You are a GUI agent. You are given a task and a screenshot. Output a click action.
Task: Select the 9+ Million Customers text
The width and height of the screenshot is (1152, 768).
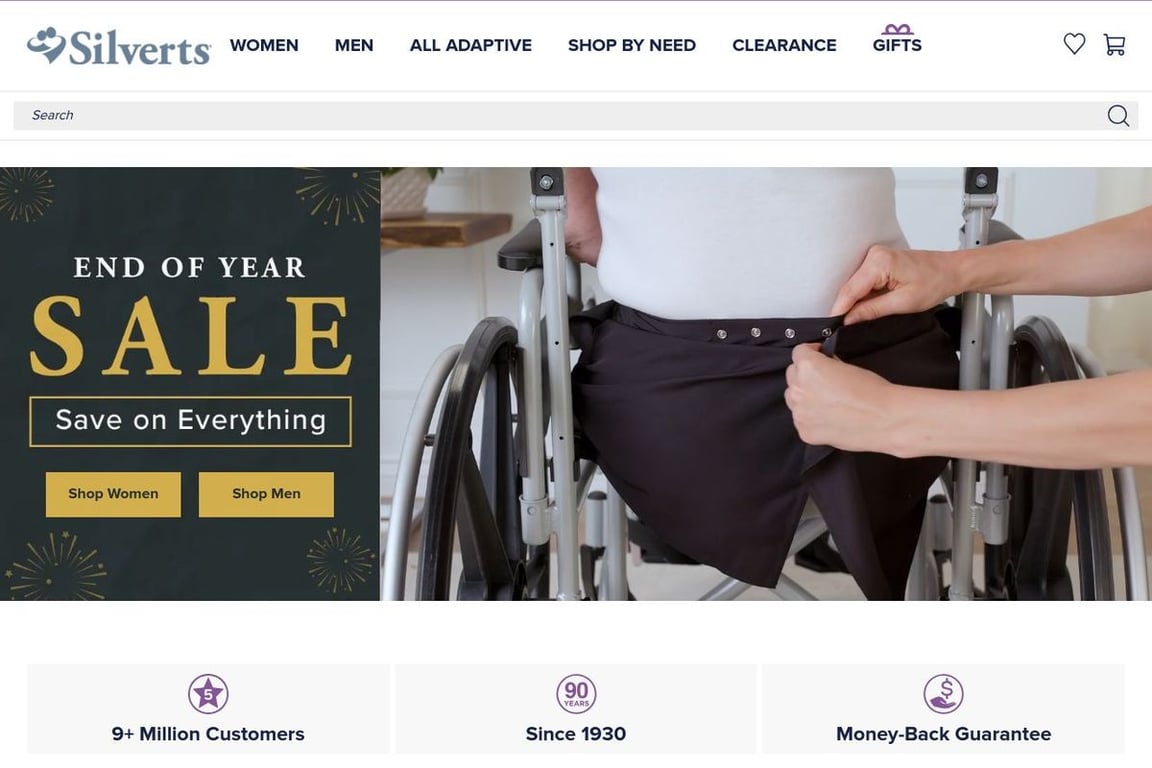[x=208, y=733]
